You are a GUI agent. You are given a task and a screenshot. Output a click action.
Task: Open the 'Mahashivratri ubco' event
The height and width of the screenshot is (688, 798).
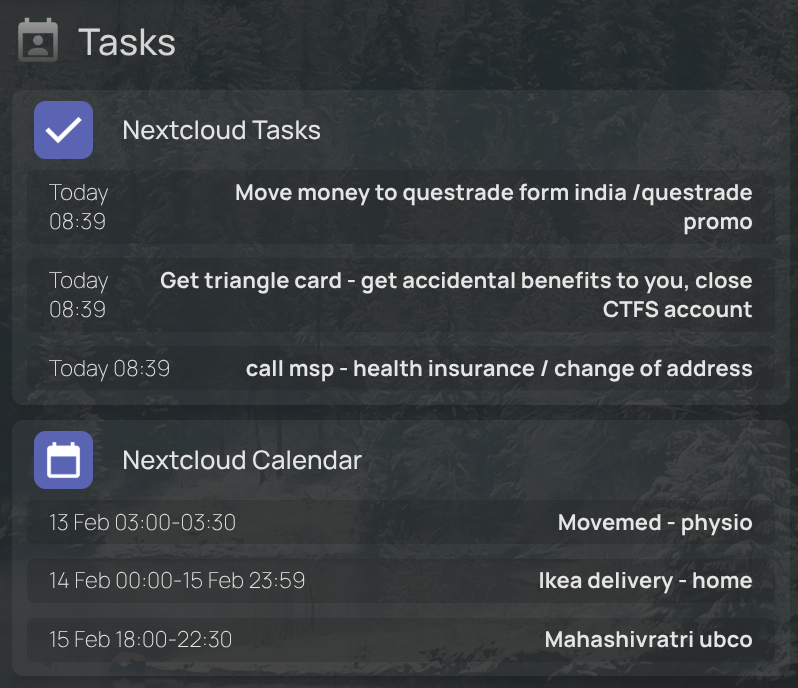pos(648,640)
